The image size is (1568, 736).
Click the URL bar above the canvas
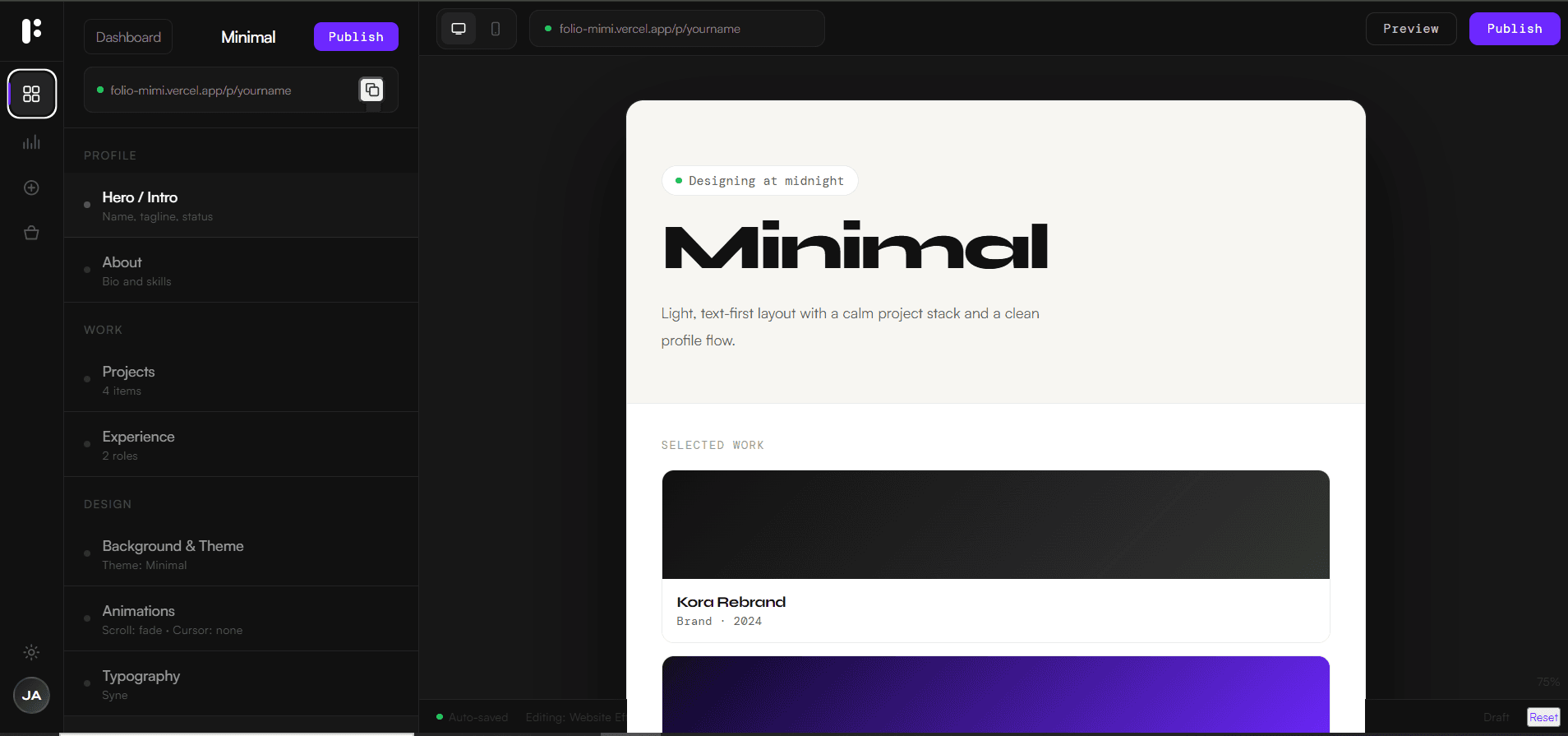[677, 29]
